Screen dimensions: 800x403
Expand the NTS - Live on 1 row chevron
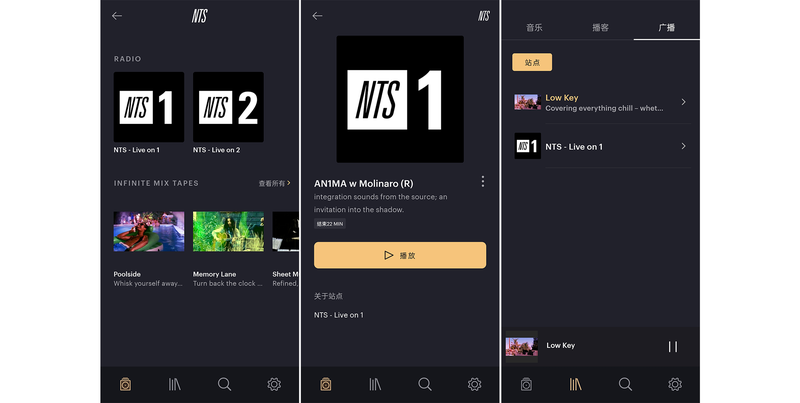pyautogui.click(x=684, y=146)
